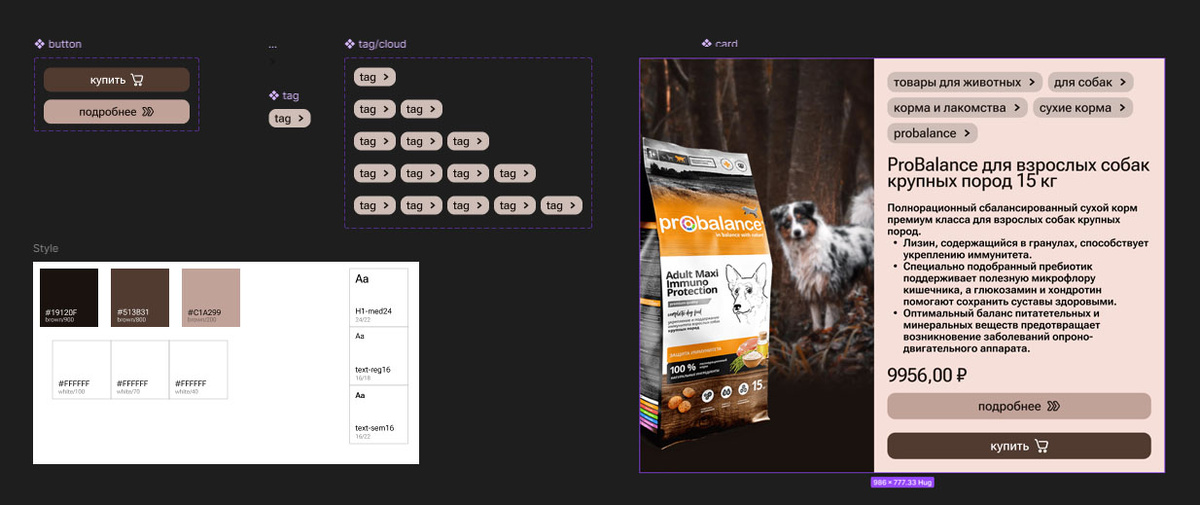Pick the #19120F brown/900 swatch

coord(69,298)
